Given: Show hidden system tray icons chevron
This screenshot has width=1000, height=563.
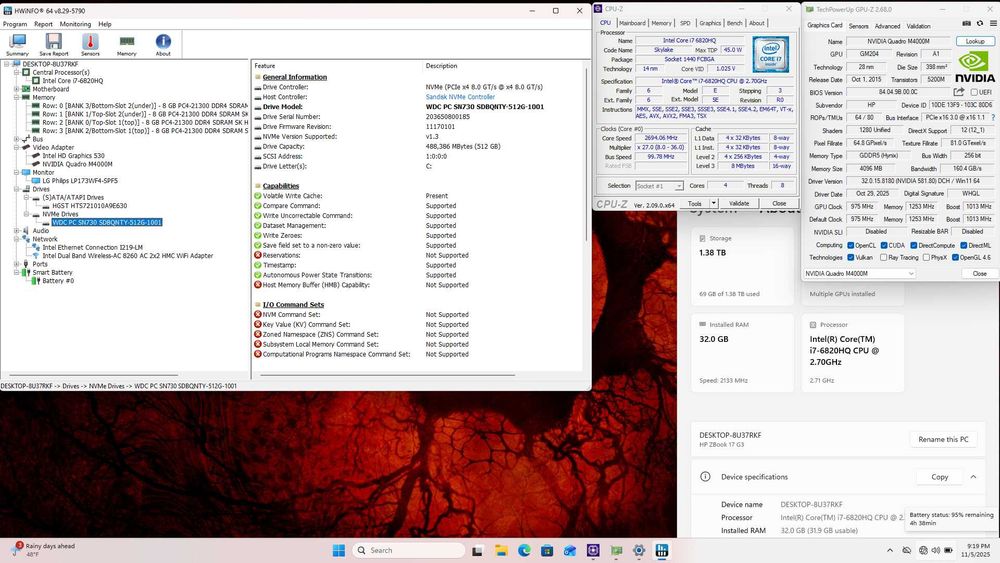Looking at the screenshot, I should click(x=890, y=550).
